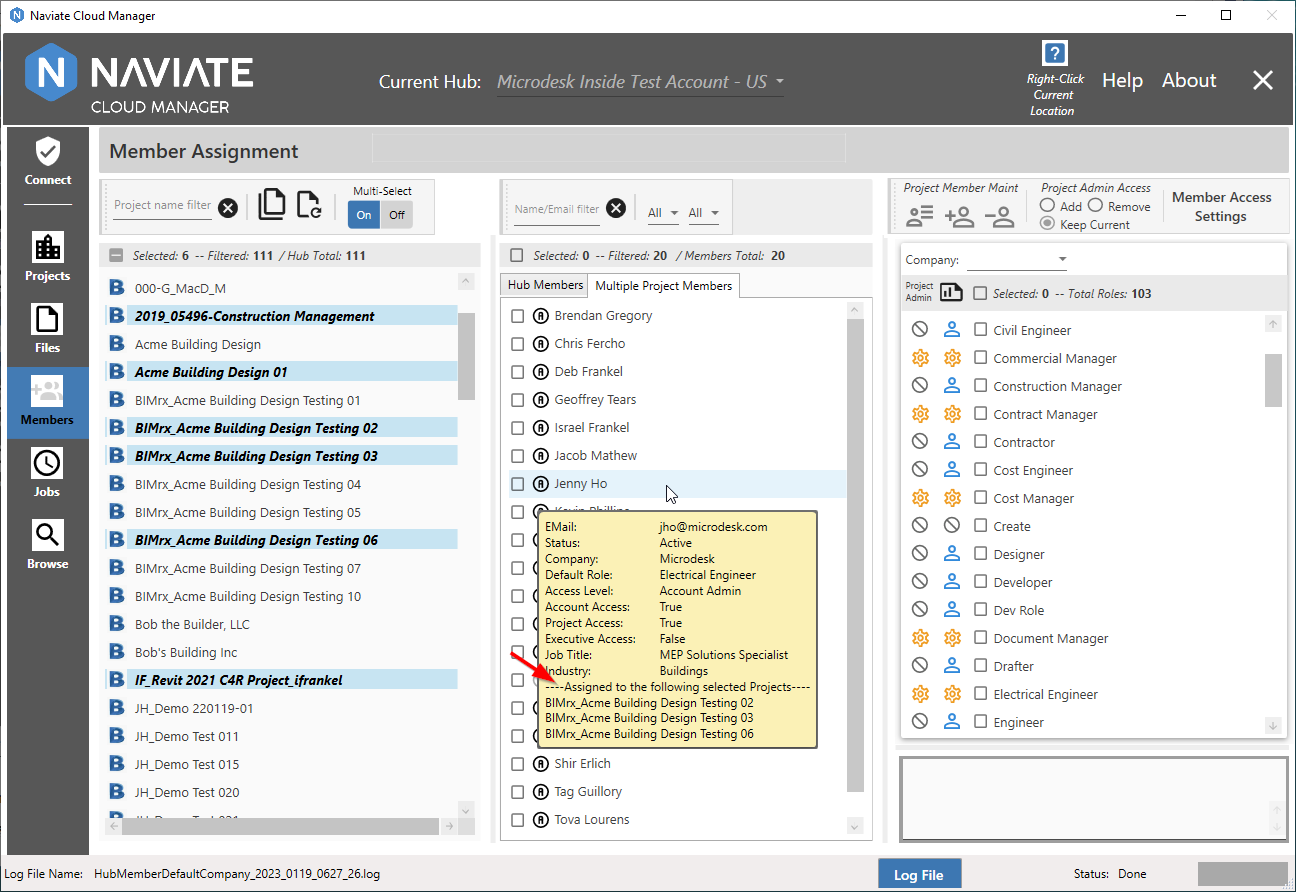Select the Add radio for Project Admin Access
The height and width of the screenshot is (892, 1296).
coord(1048,205)
